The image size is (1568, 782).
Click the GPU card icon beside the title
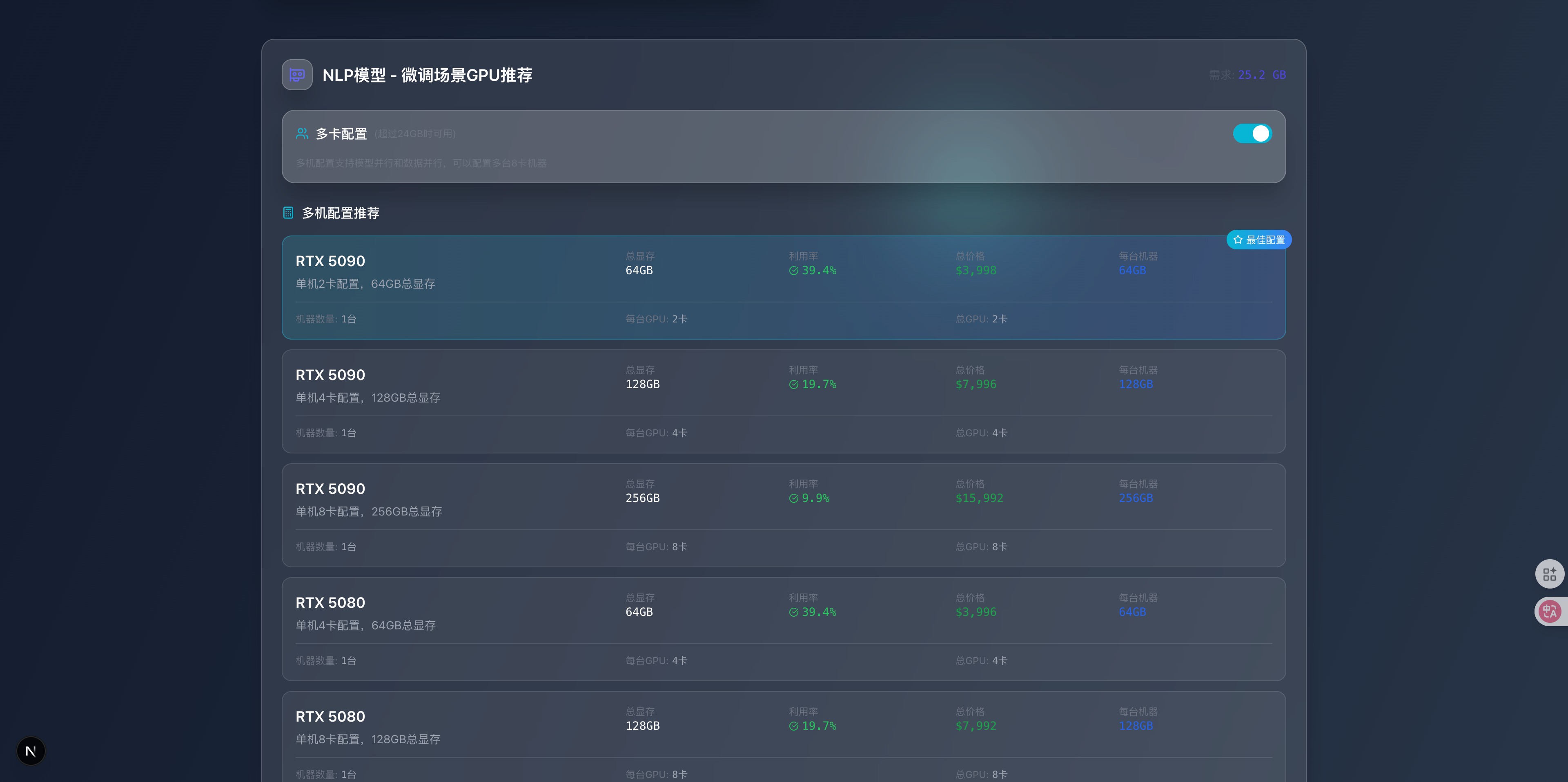click(x=297, y=75)
